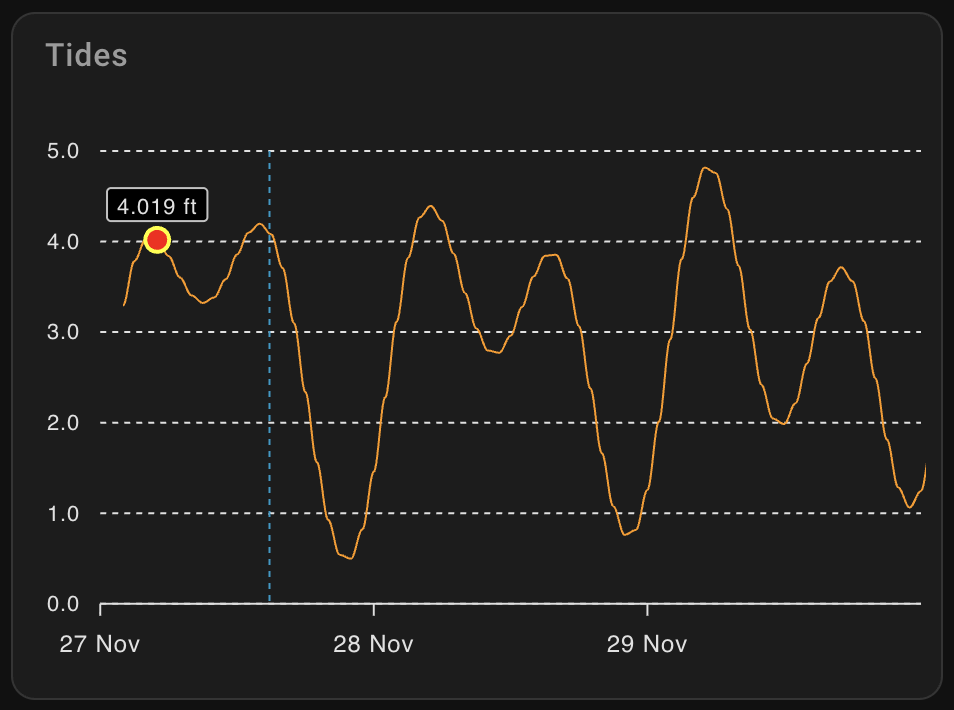Click the 1.0 y-axis label
This screenshot has width=954, height=710.
coord(62,514)
